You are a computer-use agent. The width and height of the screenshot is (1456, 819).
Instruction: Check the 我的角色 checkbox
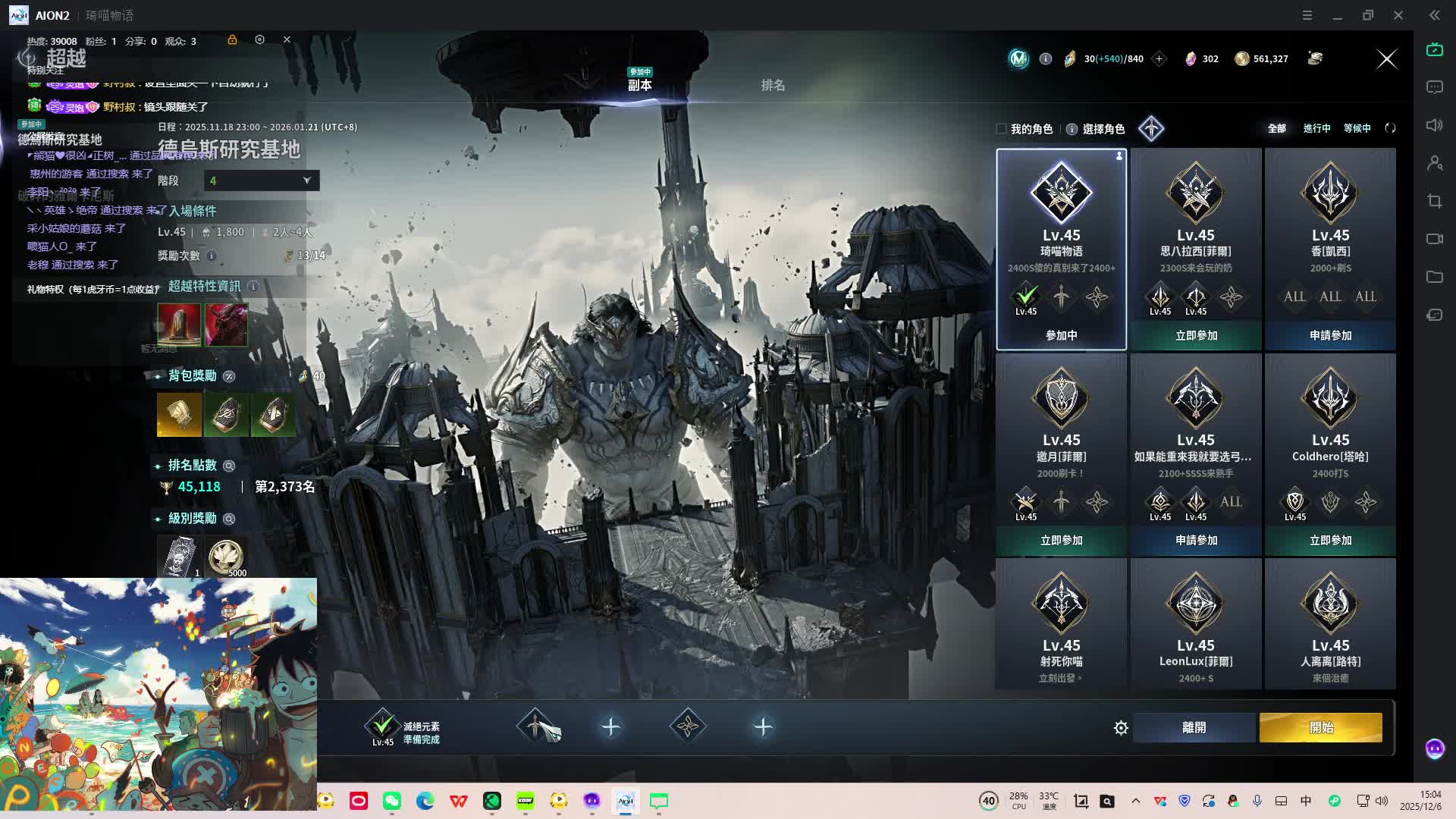pyautogui.click(x=1001, y=129)
